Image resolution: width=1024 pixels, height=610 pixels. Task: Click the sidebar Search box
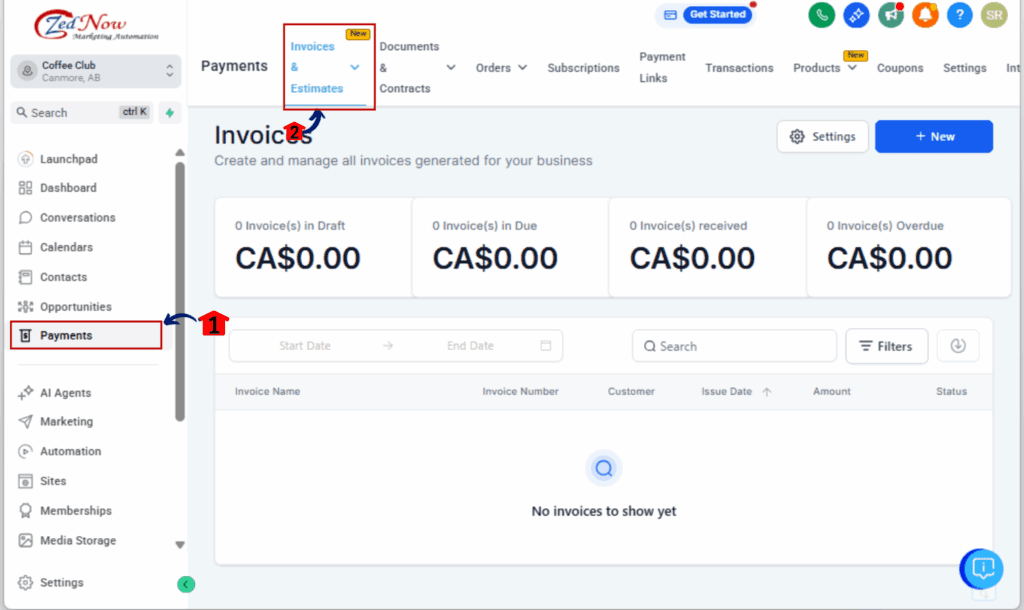tap(82, 112)
